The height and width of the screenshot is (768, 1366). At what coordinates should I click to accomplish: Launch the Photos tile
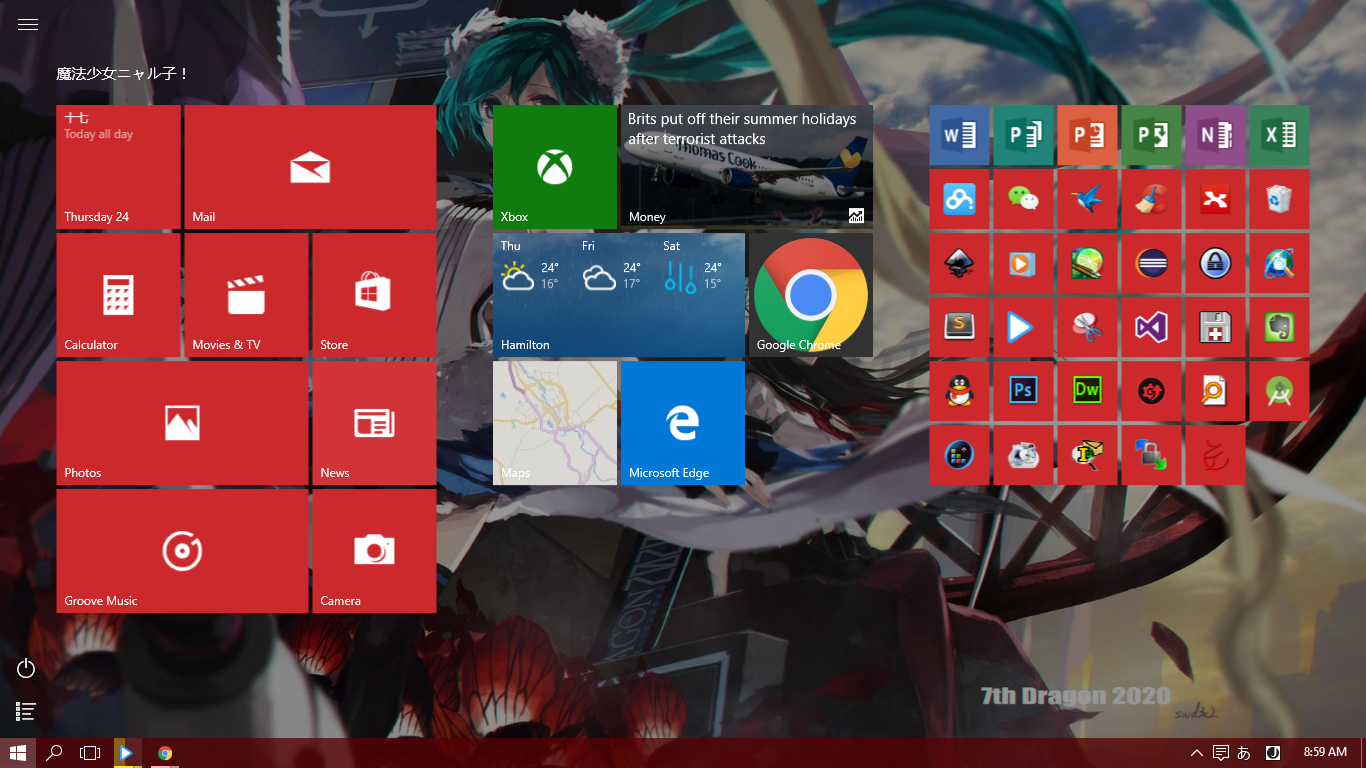(182, 423)
